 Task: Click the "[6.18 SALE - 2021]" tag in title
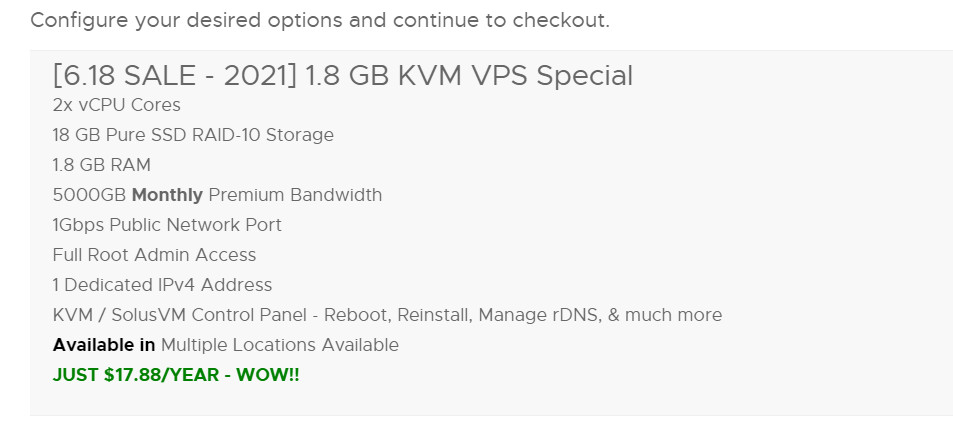(x=174, y=75)
